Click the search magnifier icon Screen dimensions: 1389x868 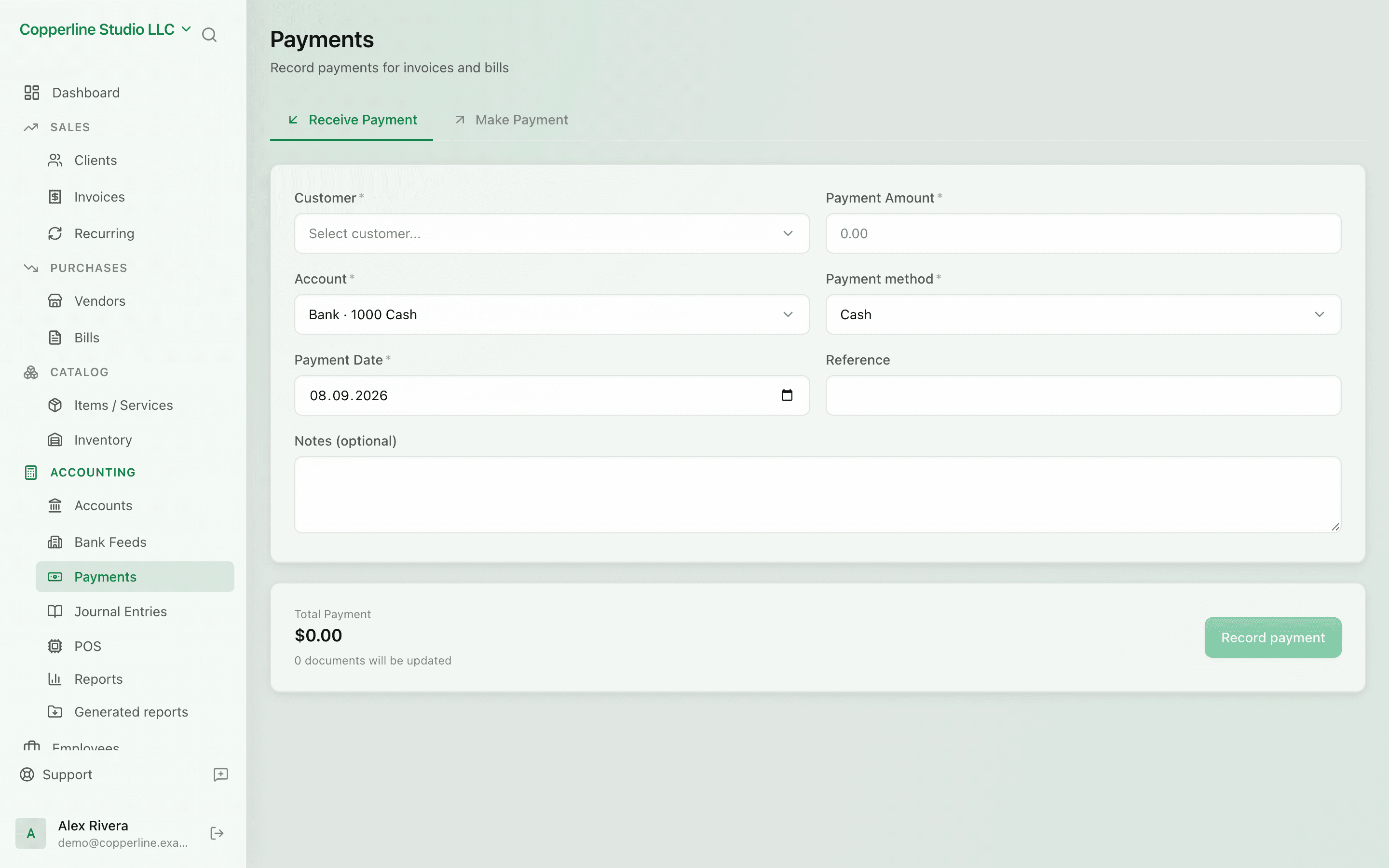pyautogui.click(x=209, y=35)
